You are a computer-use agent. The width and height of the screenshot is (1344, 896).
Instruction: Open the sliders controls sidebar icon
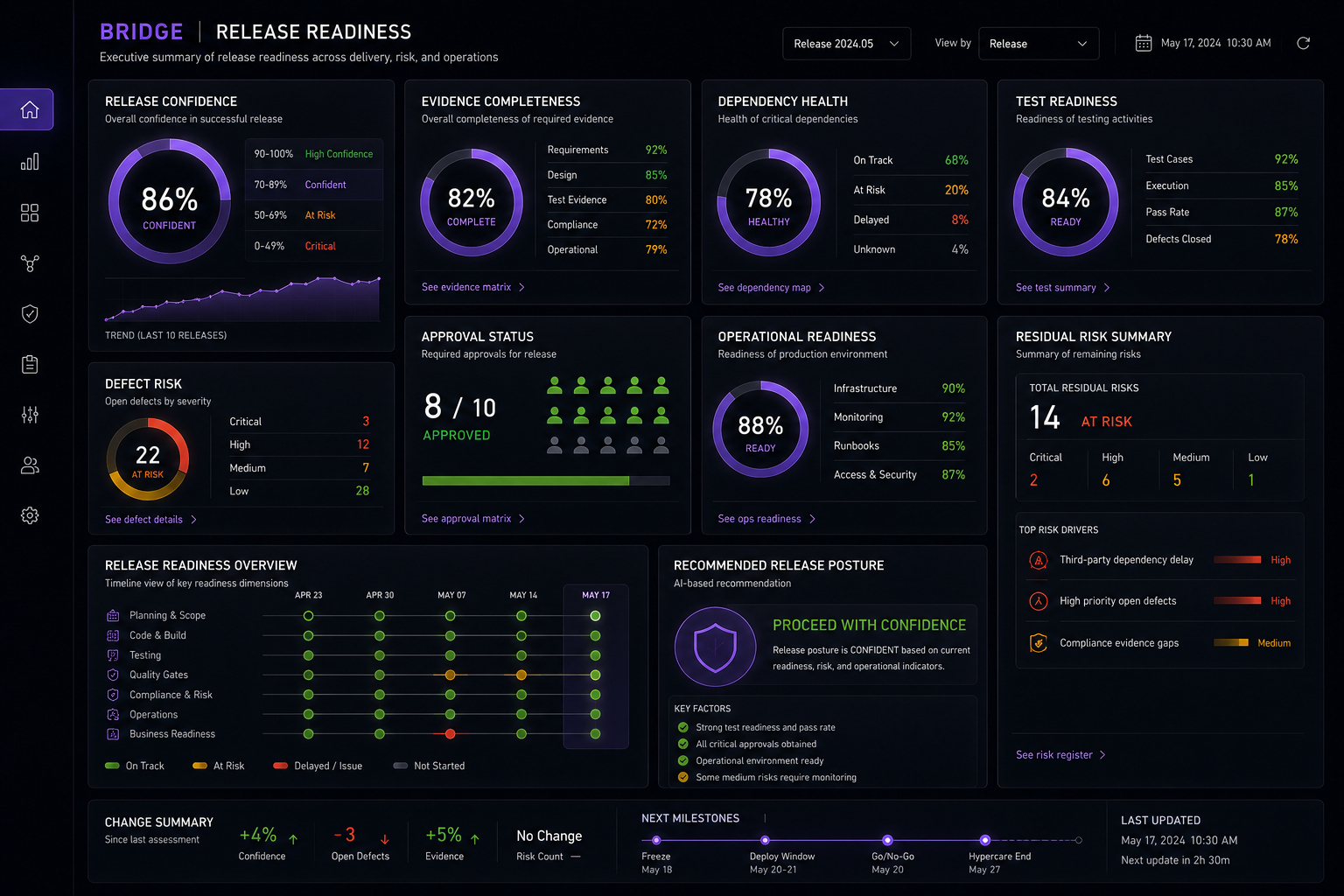(x=30, y=415)
